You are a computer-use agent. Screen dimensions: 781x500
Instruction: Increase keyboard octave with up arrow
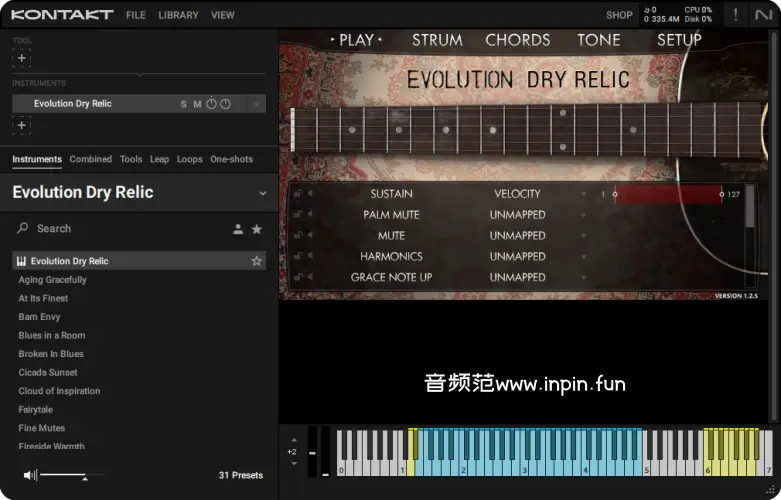tap(294, 440)
